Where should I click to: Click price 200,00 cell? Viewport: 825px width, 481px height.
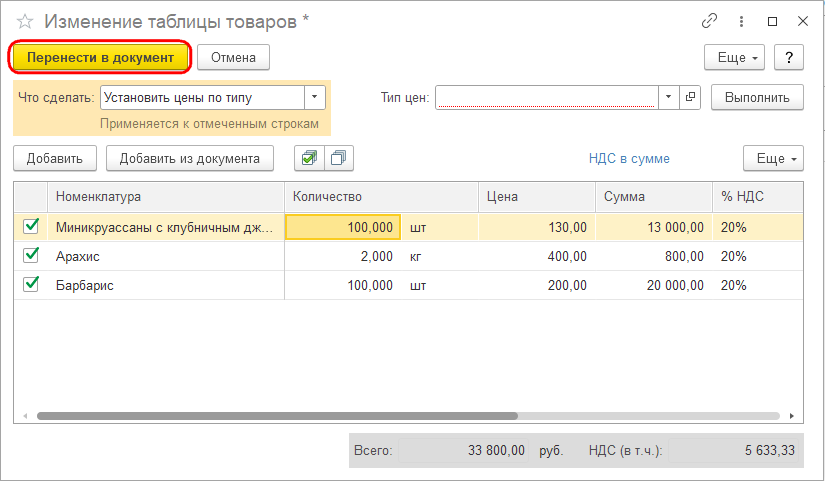point(537,285)
